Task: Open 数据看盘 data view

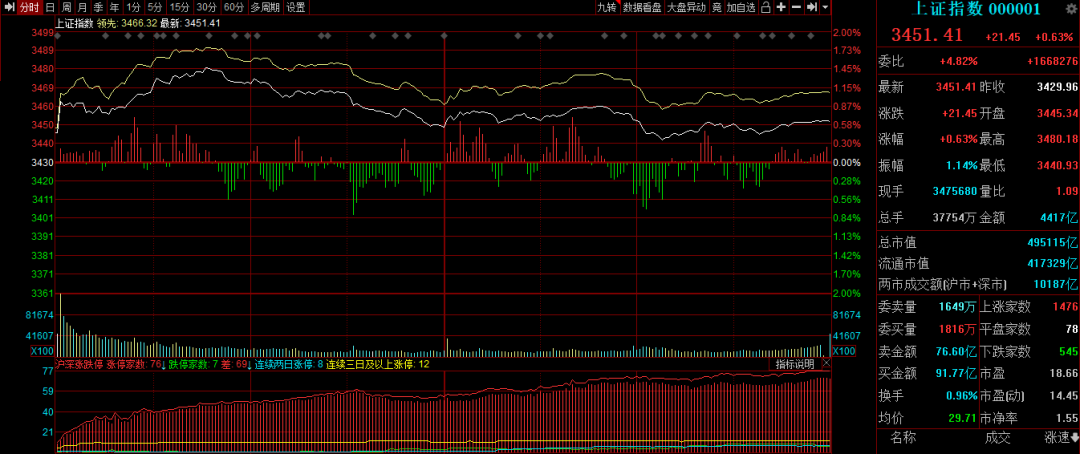Action: 642,8
